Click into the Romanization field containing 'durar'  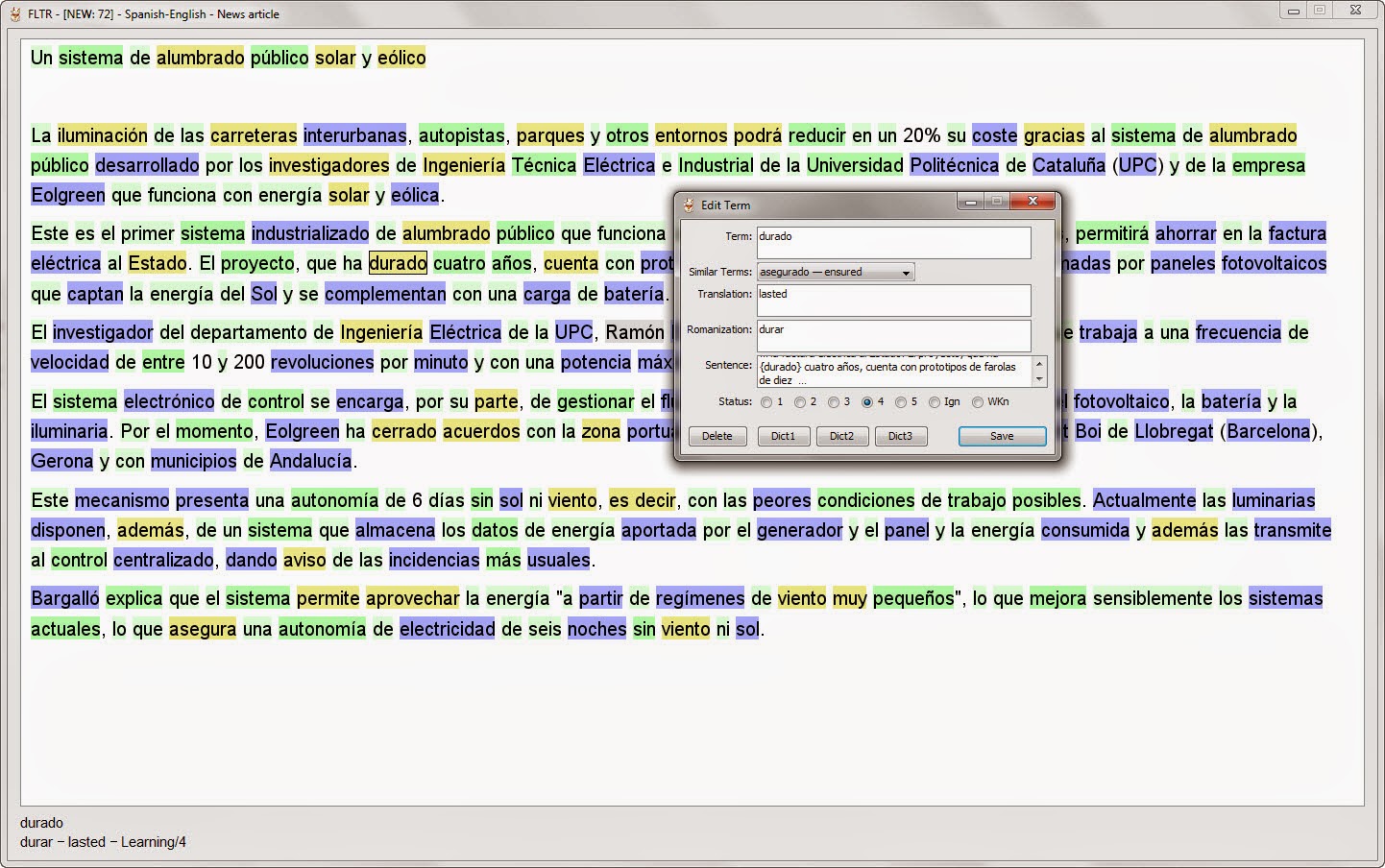tap(893, 336)
